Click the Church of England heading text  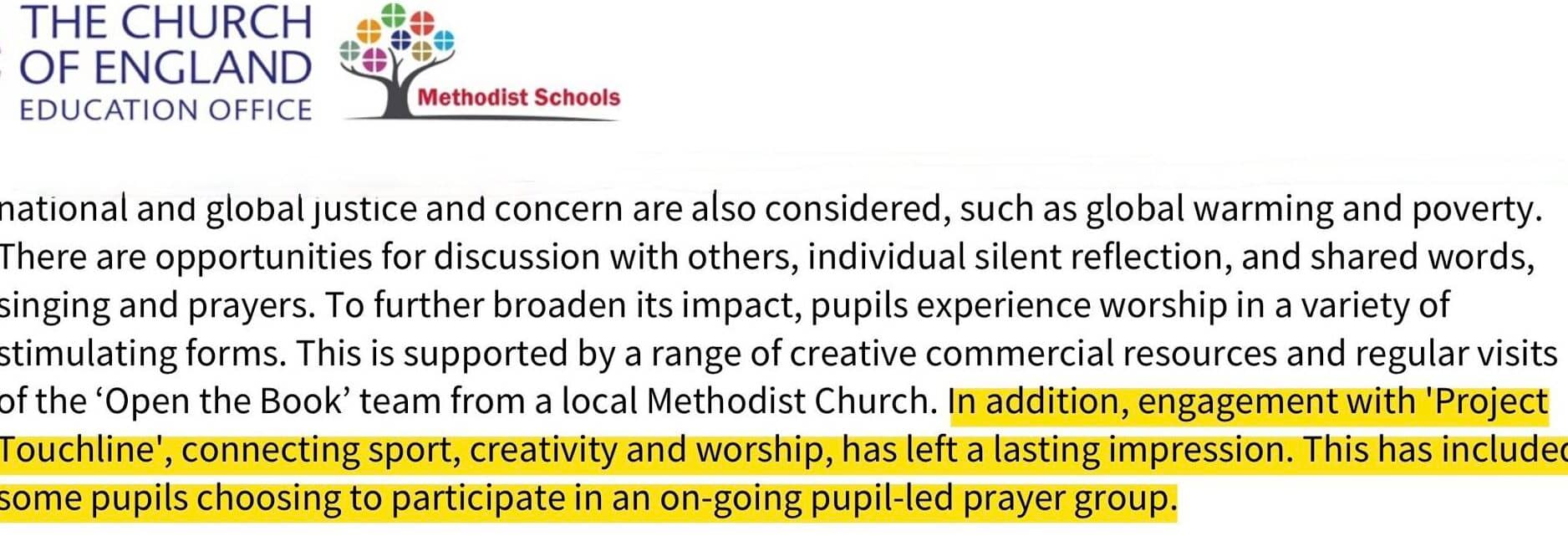[165, 45]
